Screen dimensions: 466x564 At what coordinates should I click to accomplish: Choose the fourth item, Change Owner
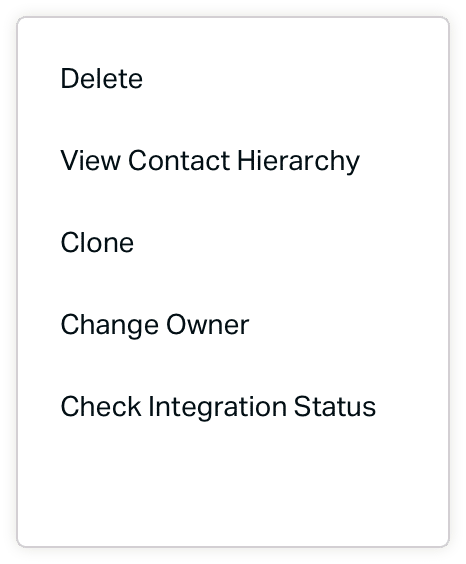pos(233,324)
